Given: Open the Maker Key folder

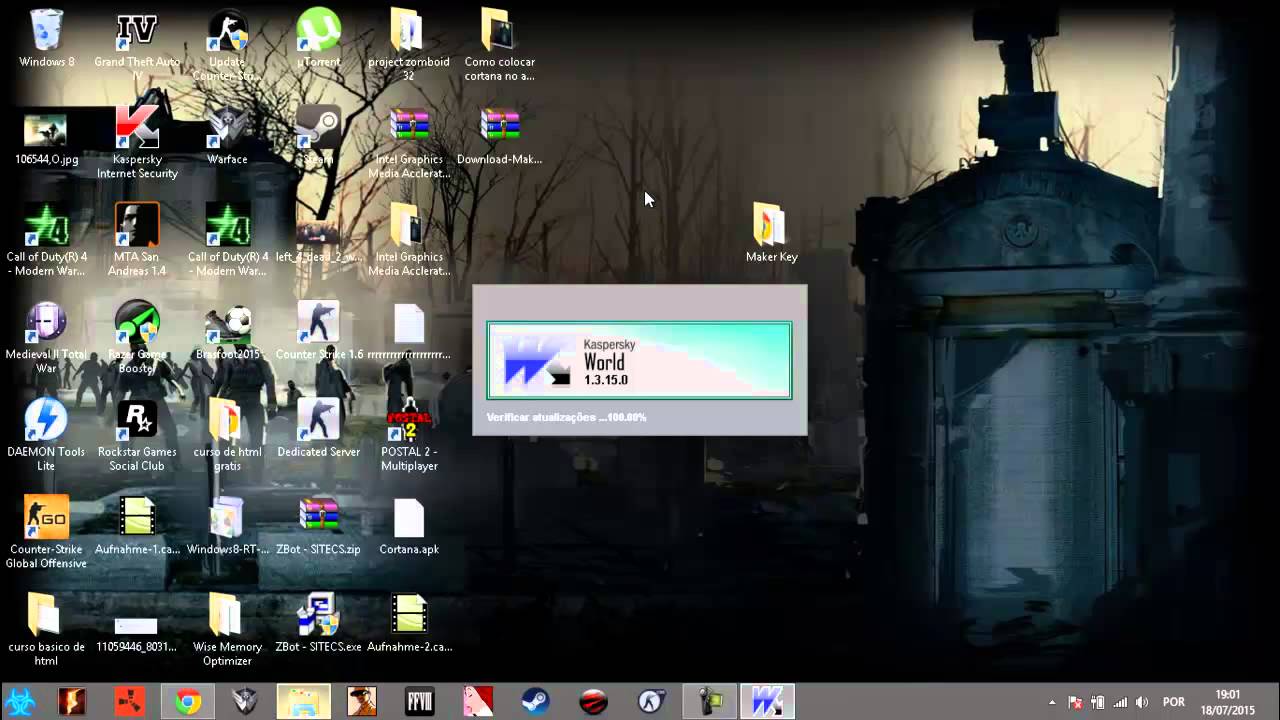Looking at the screenshot, I should tap(771, 225).
